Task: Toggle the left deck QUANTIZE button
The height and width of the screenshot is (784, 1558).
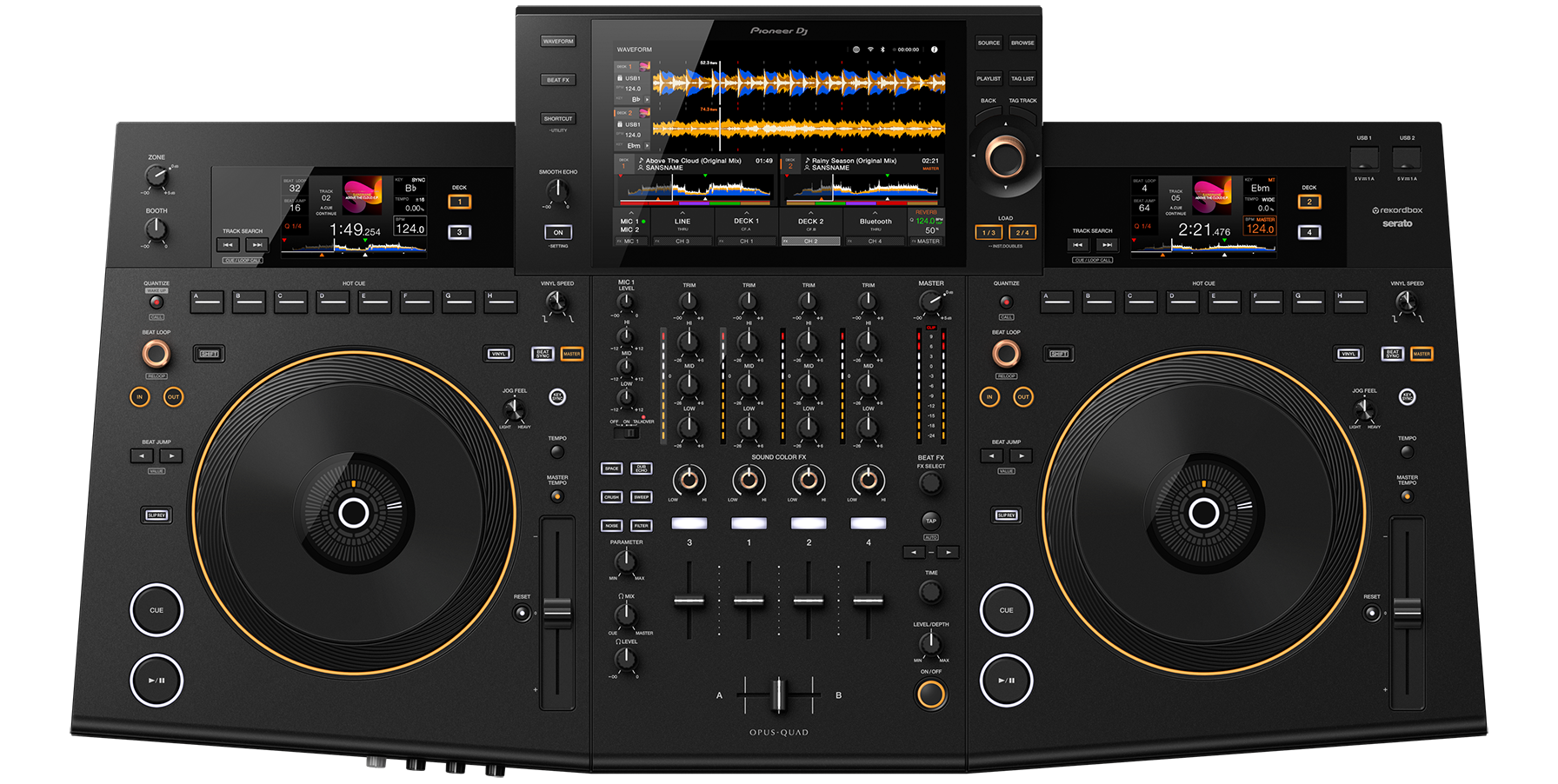Action: 156,302
